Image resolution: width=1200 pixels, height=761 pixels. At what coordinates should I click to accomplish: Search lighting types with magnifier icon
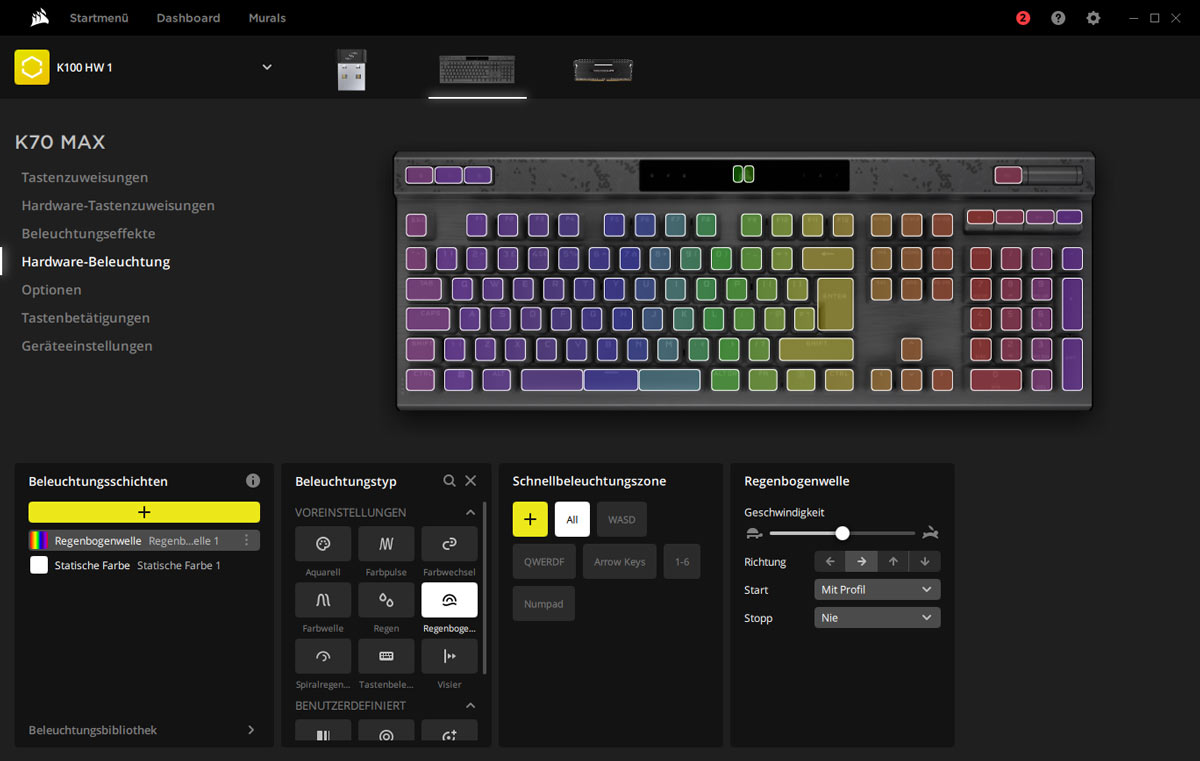(x=450, y=481)
